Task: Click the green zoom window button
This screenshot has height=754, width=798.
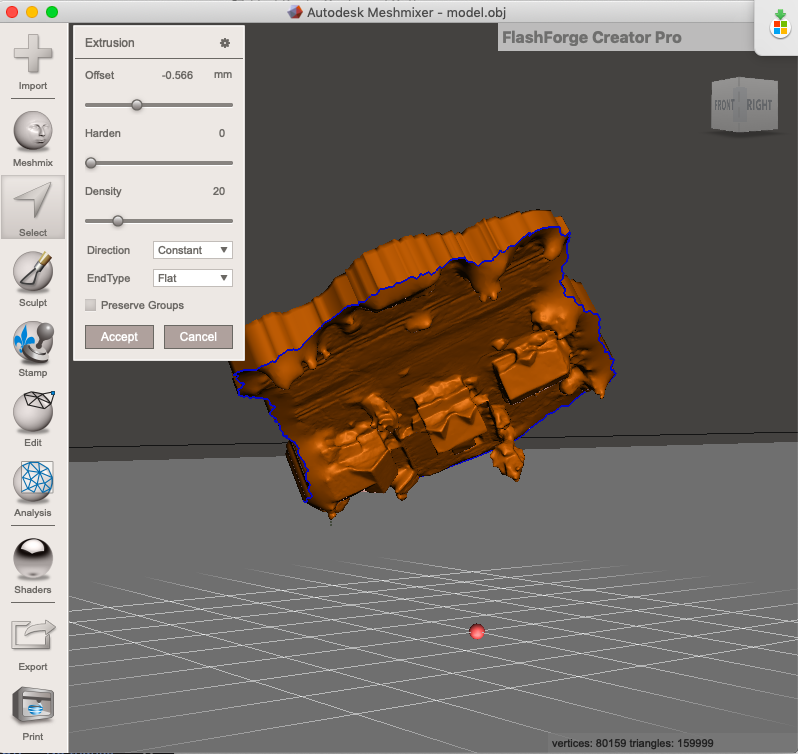Action: click(x=52, y=12)
